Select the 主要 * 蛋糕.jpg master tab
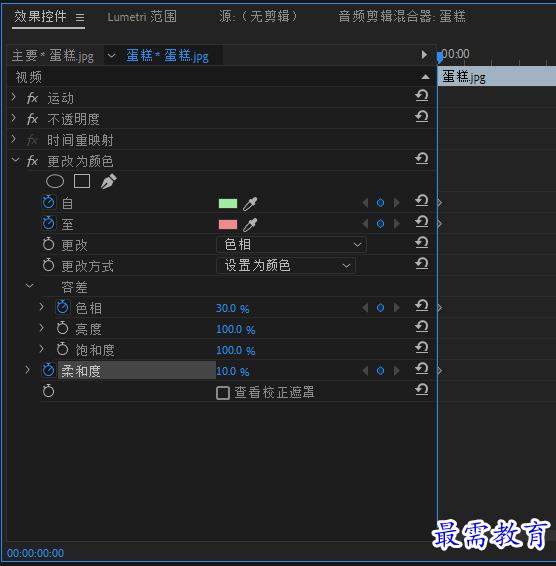Image resolution: width=556 pixels, height=566 pixels. tap(53, 56)
